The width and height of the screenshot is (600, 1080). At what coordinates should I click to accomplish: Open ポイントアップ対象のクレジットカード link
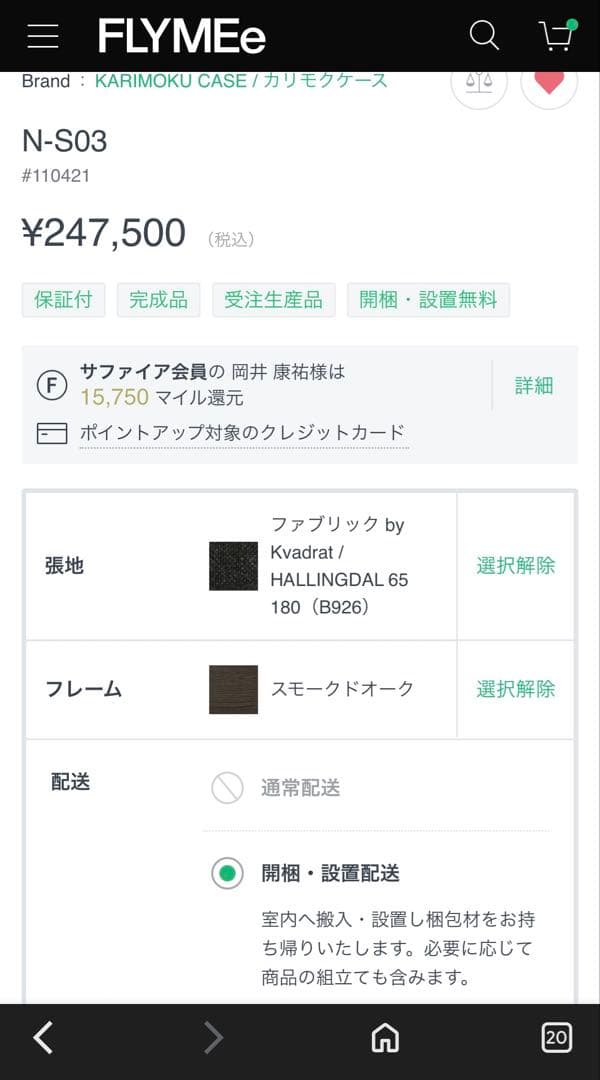click(x=243, y=433)
